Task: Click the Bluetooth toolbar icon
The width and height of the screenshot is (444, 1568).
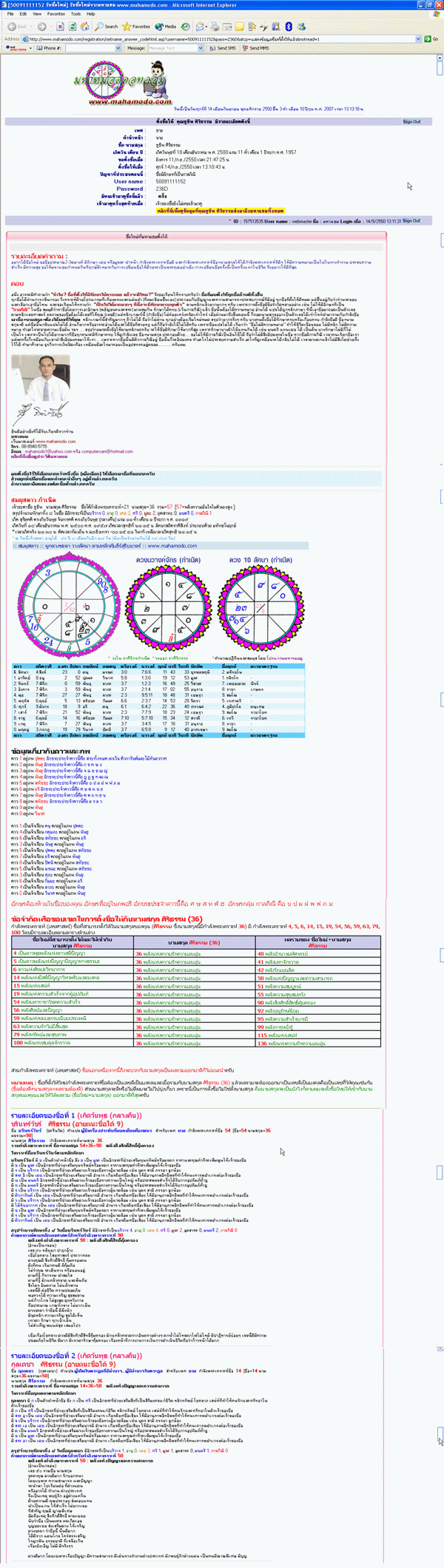Action: [x=289, y=26]
